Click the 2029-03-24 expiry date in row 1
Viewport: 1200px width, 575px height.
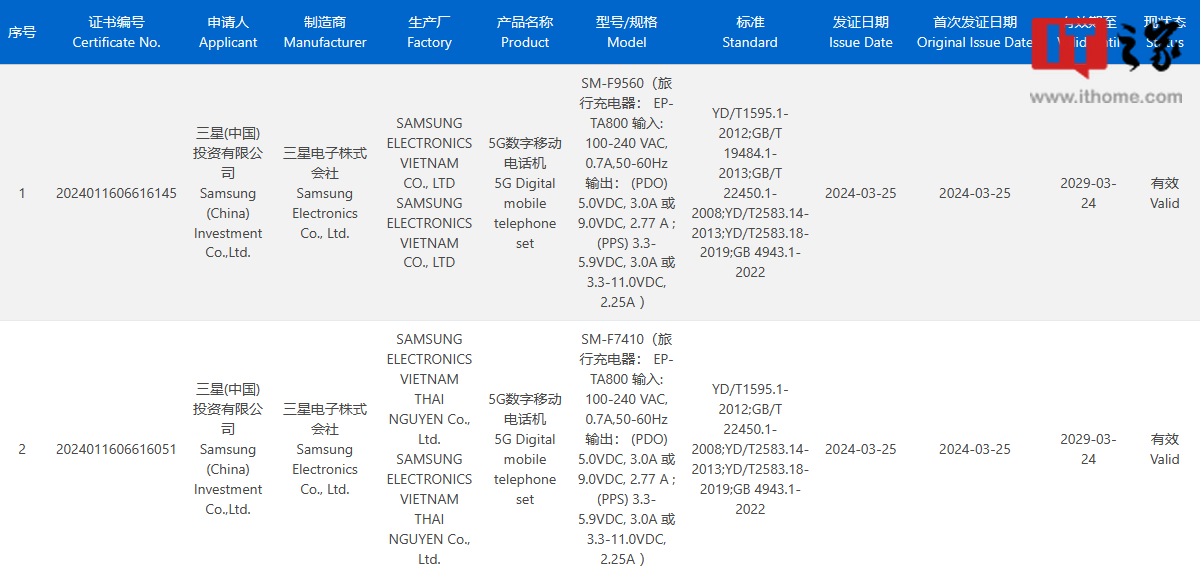[1088, 193]
